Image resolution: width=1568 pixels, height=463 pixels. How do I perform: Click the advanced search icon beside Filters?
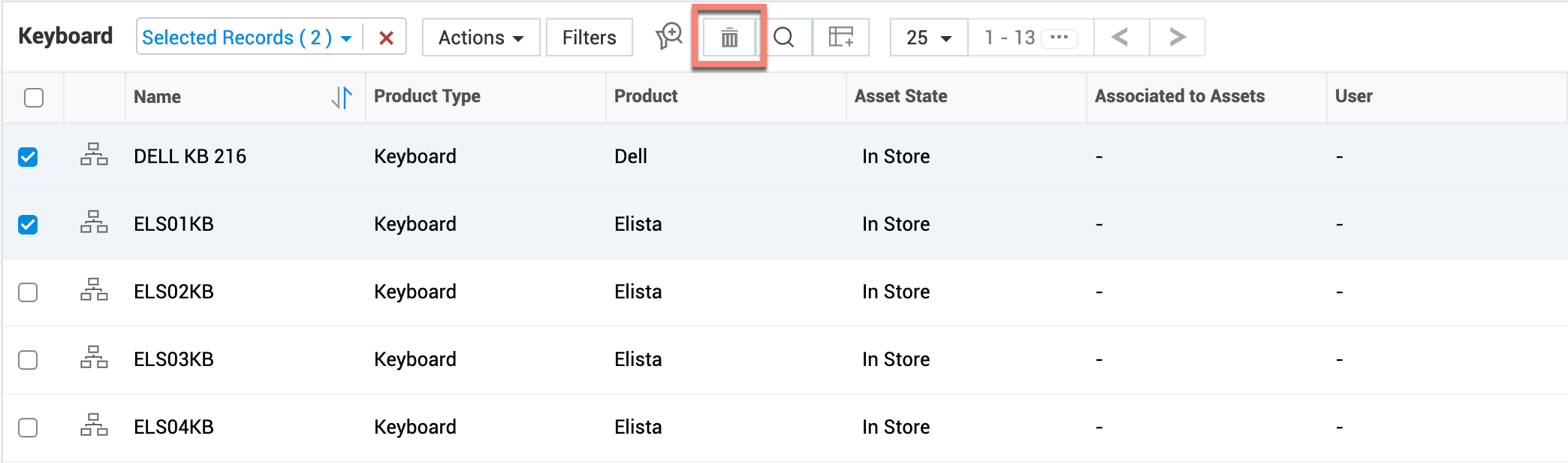point(668,36)
